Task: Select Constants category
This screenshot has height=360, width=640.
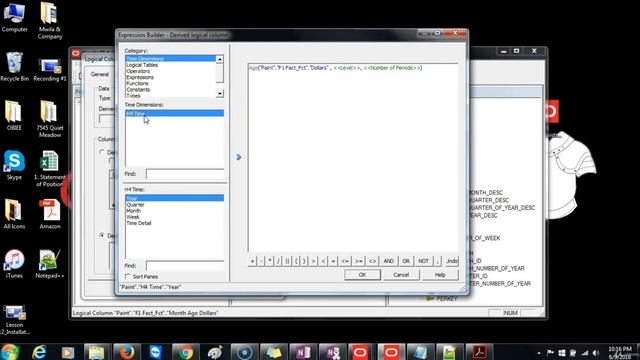Action: pos(171,89)
